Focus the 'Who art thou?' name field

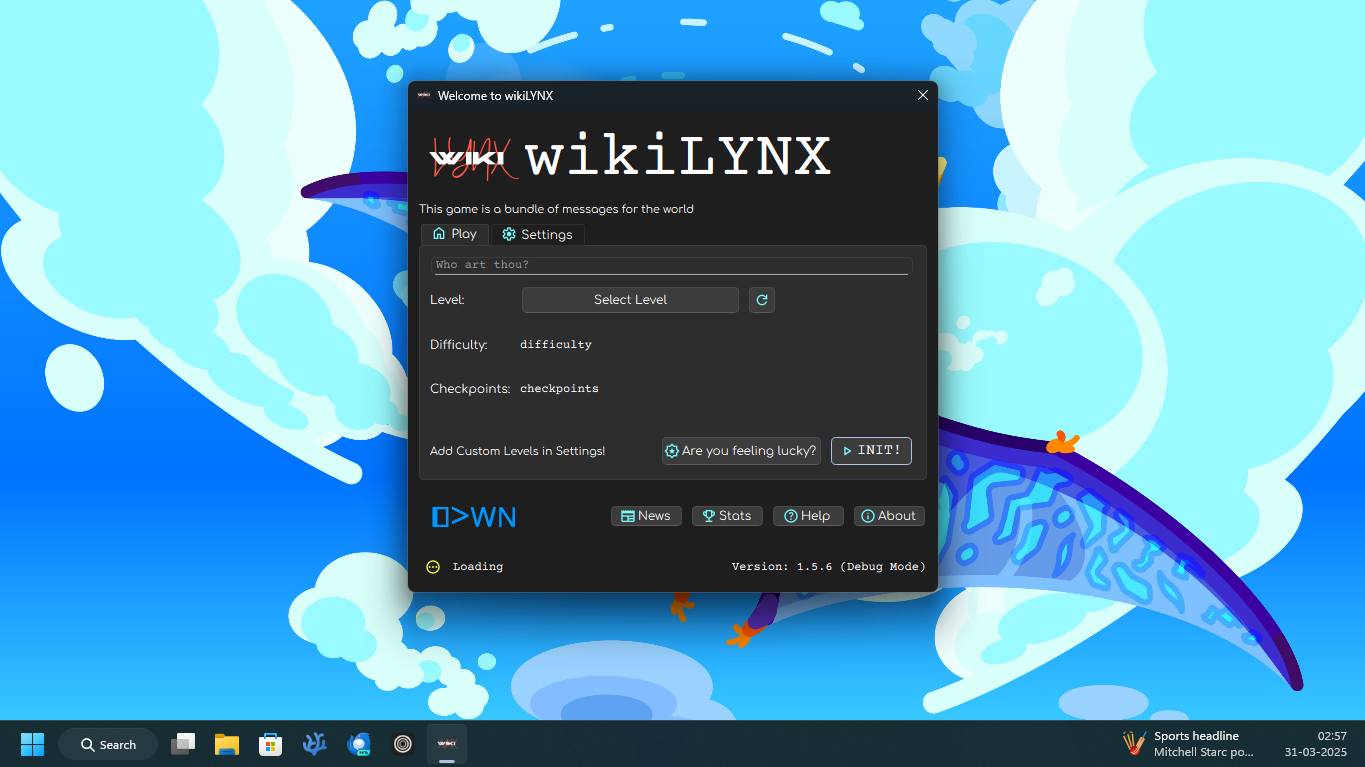click(671, 265)
